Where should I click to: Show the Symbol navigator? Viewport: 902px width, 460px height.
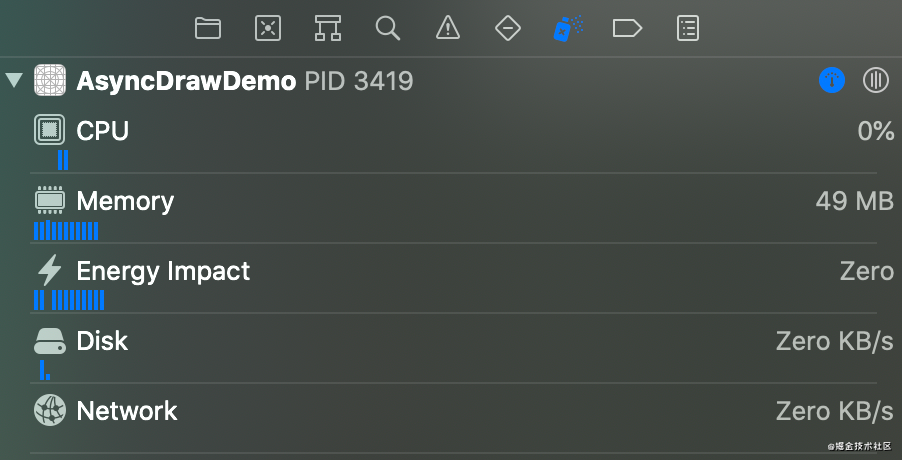coord(328,28)
